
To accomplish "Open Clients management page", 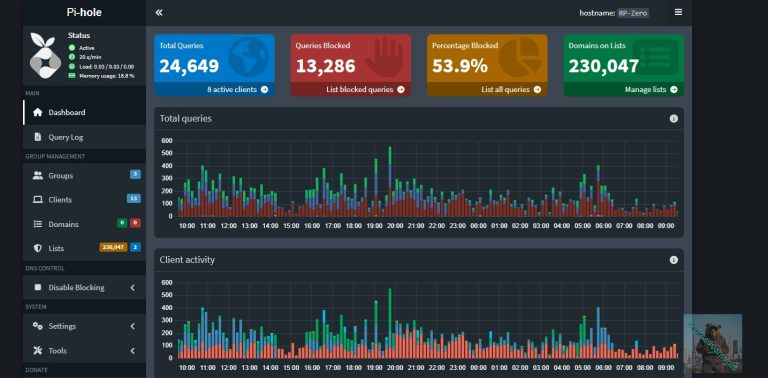I will click(84, 200).
